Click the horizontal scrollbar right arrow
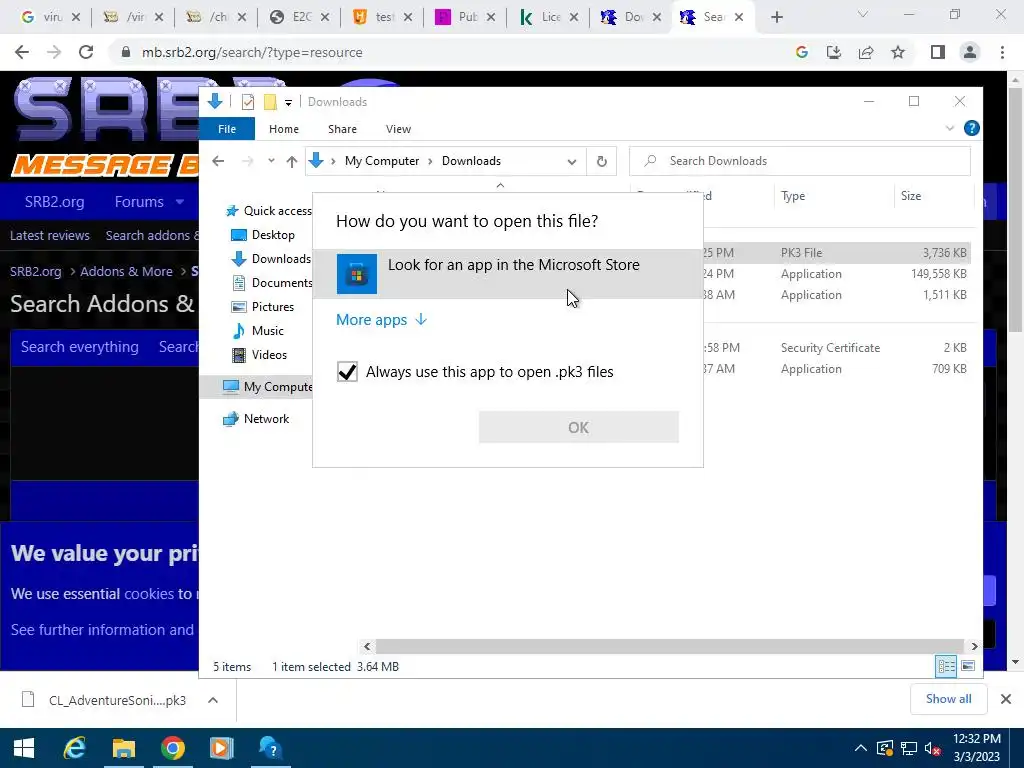The height and width of the screenshot is (768, 1024). pos(974,647)
